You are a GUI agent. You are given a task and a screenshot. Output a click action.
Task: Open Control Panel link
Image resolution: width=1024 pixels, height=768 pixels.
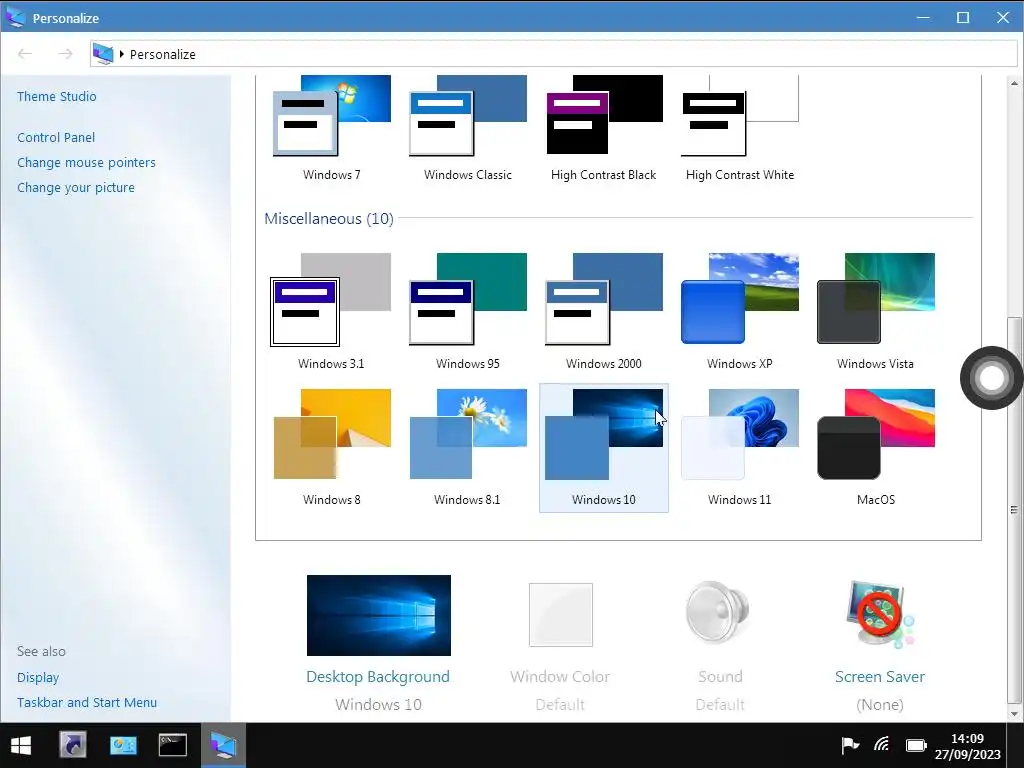[x=56, y=138]
